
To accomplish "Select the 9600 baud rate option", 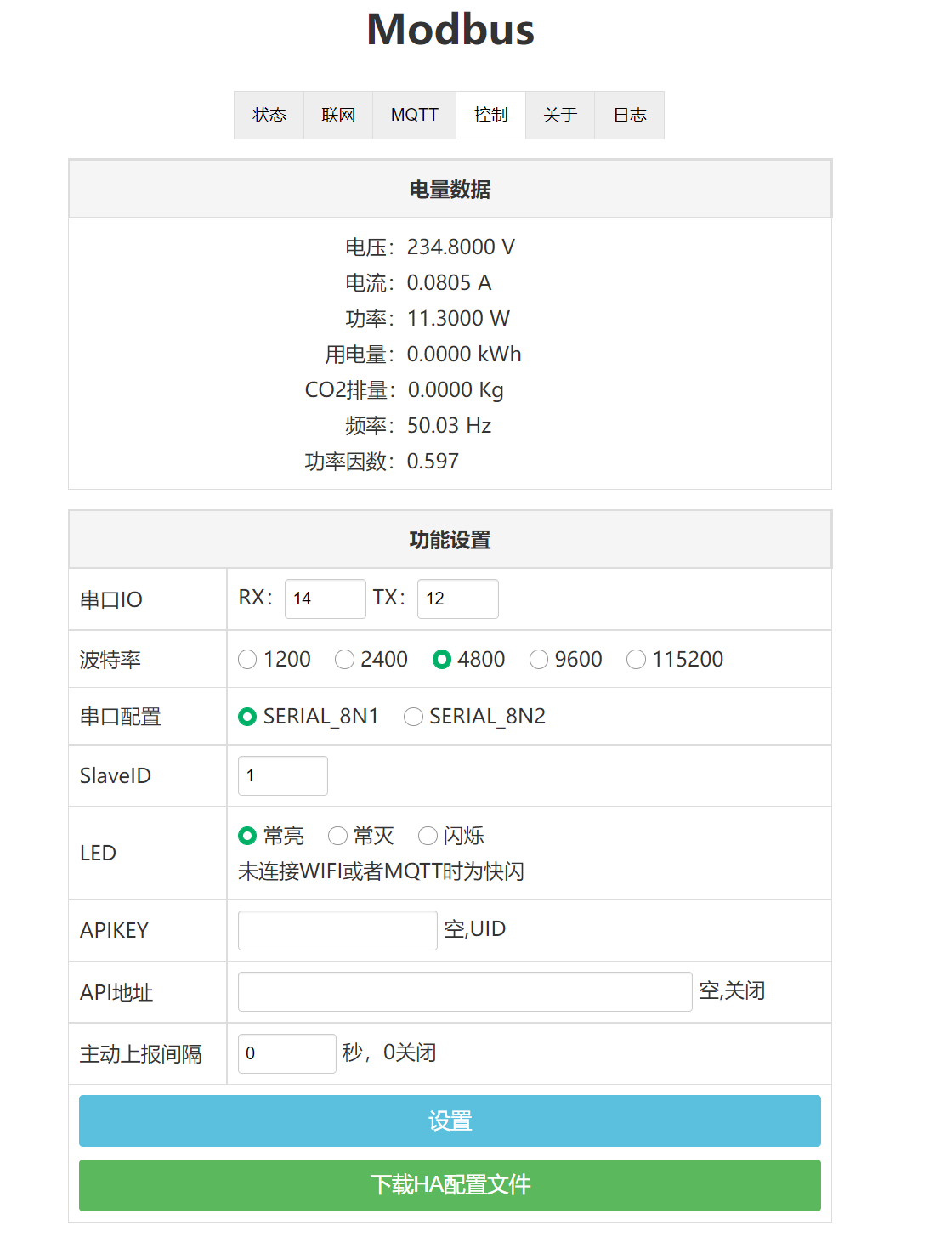I will click(x=539, y=659).
